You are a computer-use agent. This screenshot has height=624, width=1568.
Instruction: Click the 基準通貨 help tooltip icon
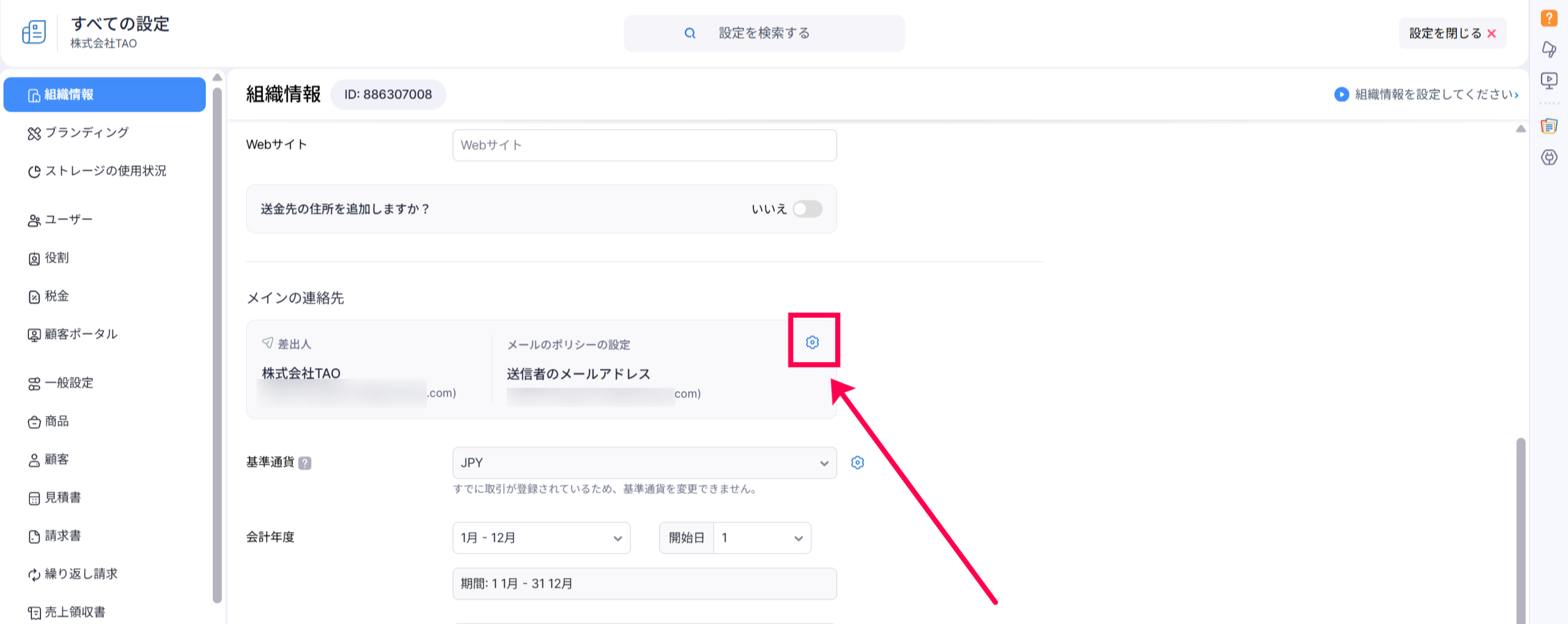tap(305, 463)
